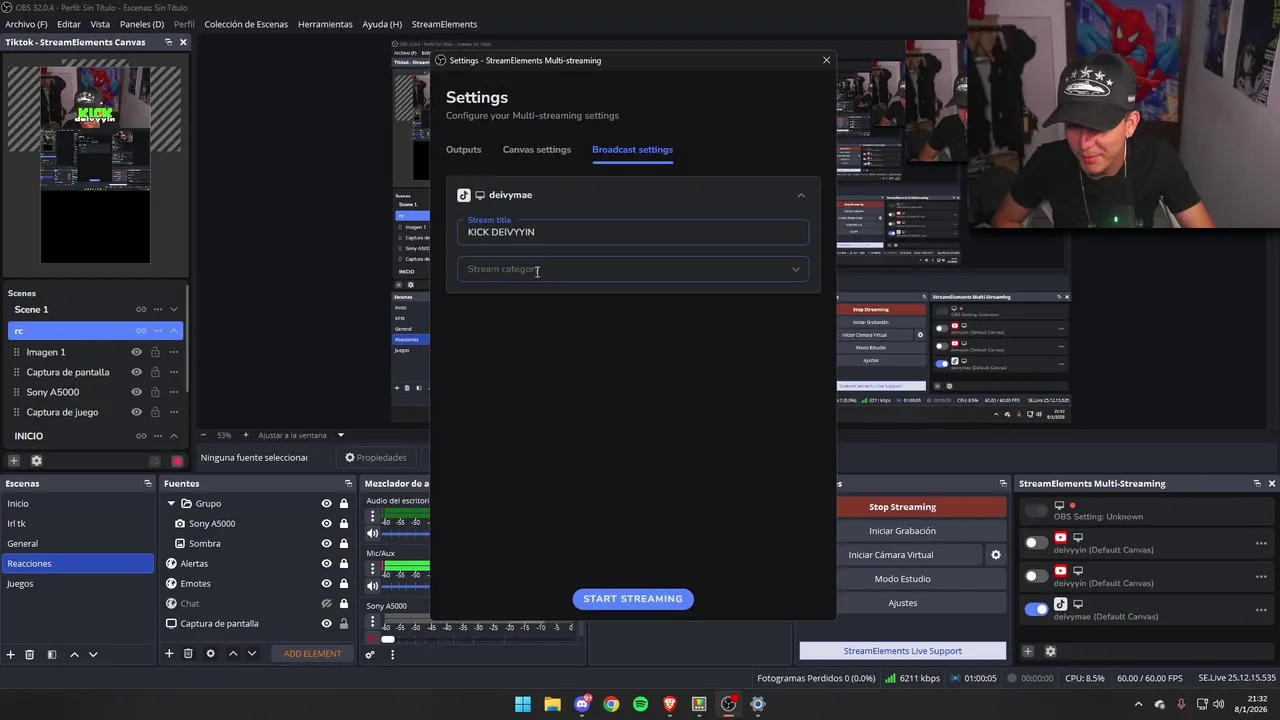
Task: Add a new scene in Escenas panel
Action: point(10,654)
